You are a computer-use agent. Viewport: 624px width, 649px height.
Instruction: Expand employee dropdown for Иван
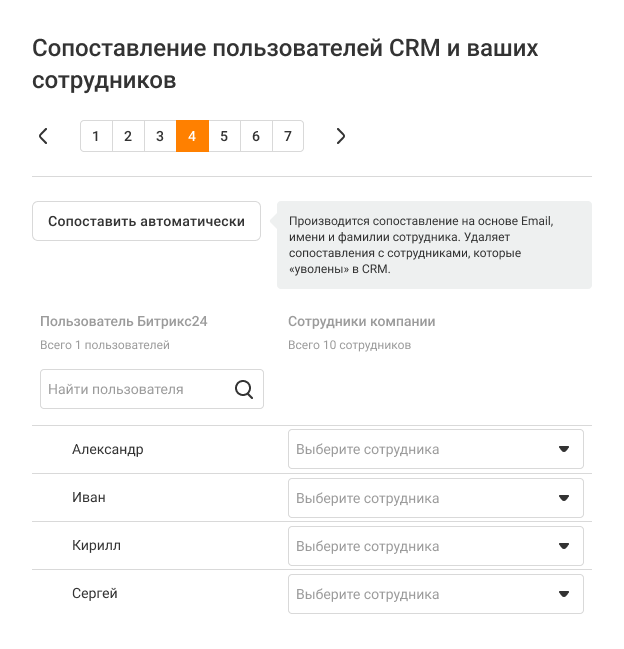click(x=435, y=498)
